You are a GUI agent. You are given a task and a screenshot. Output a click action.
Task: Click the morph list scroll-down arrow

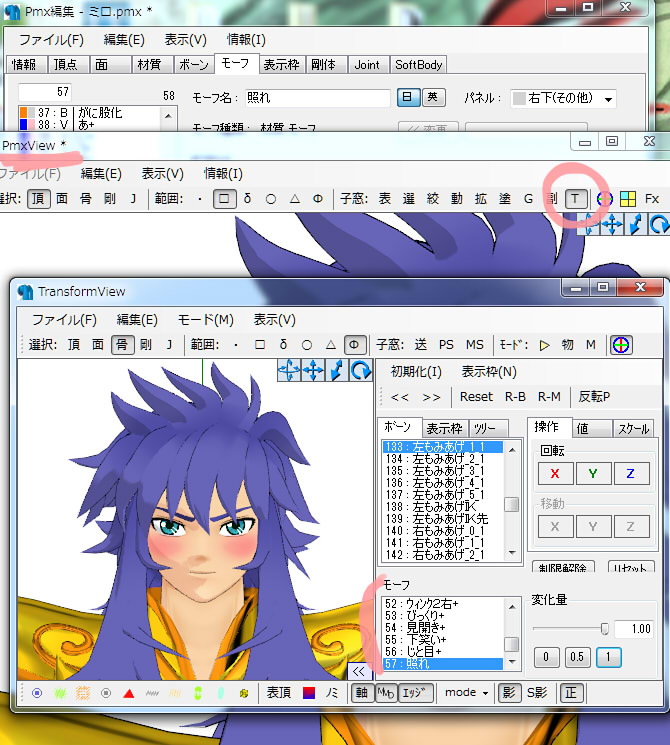pyautogui.click(x=512, y=661)
